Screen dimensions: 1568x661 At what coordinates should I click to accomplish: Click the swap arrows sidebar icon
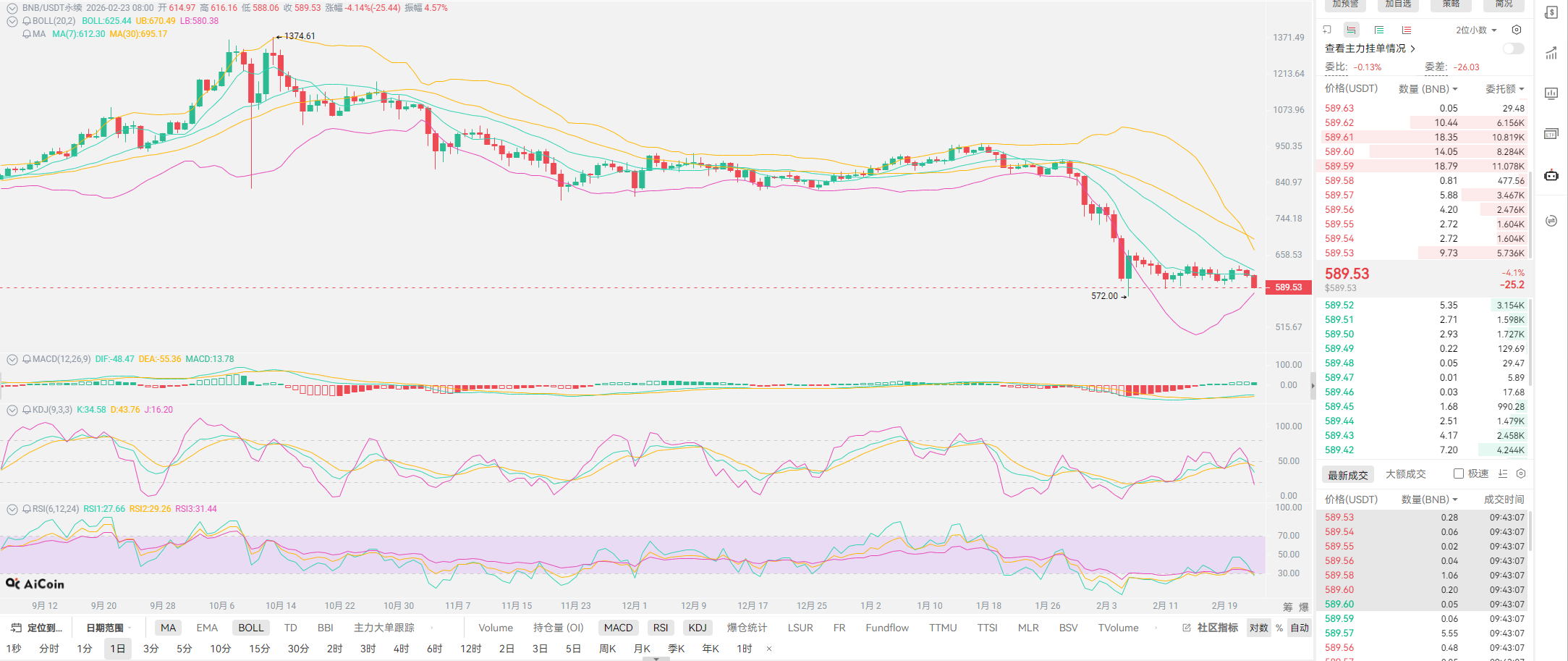1551,221
